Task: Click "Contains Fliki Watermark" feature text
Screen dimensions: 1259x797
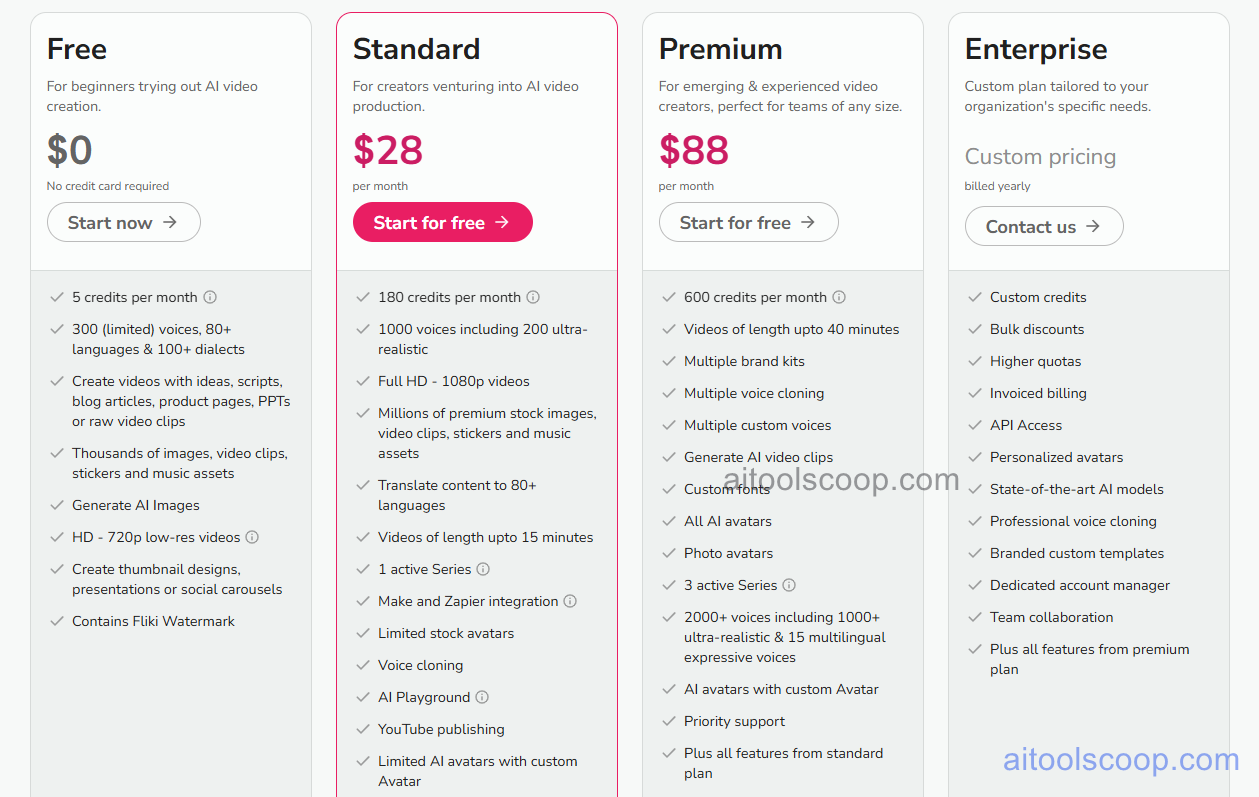Action: (x=153, y=621)
